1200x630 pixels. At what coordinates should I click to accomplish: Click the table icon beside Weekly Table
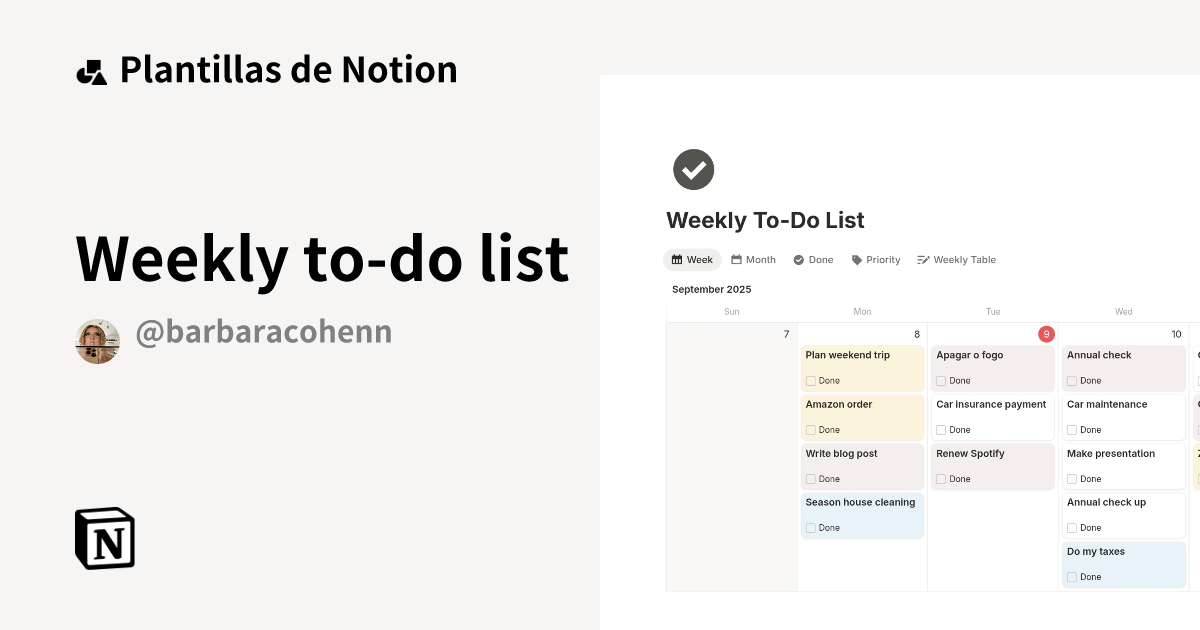(921, 259)
